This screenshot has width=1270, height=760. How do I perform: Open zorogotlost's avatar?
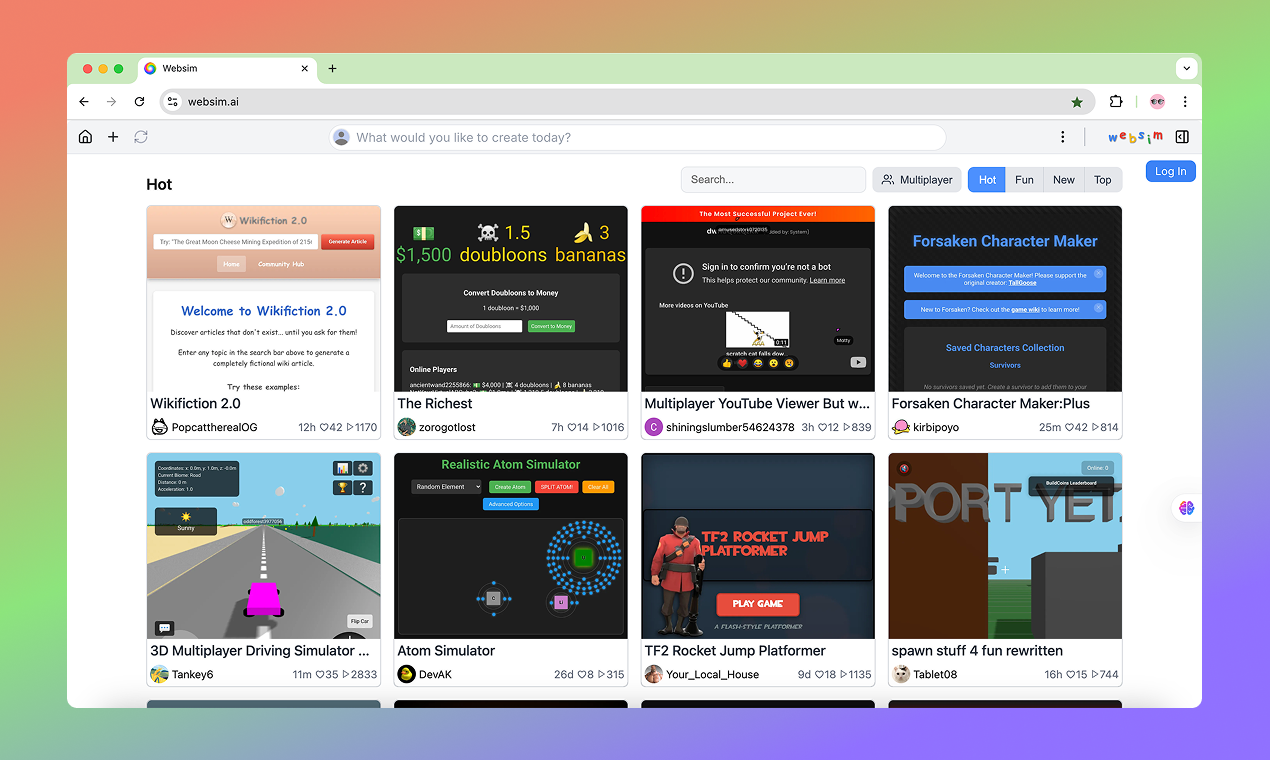click(406, 427)
